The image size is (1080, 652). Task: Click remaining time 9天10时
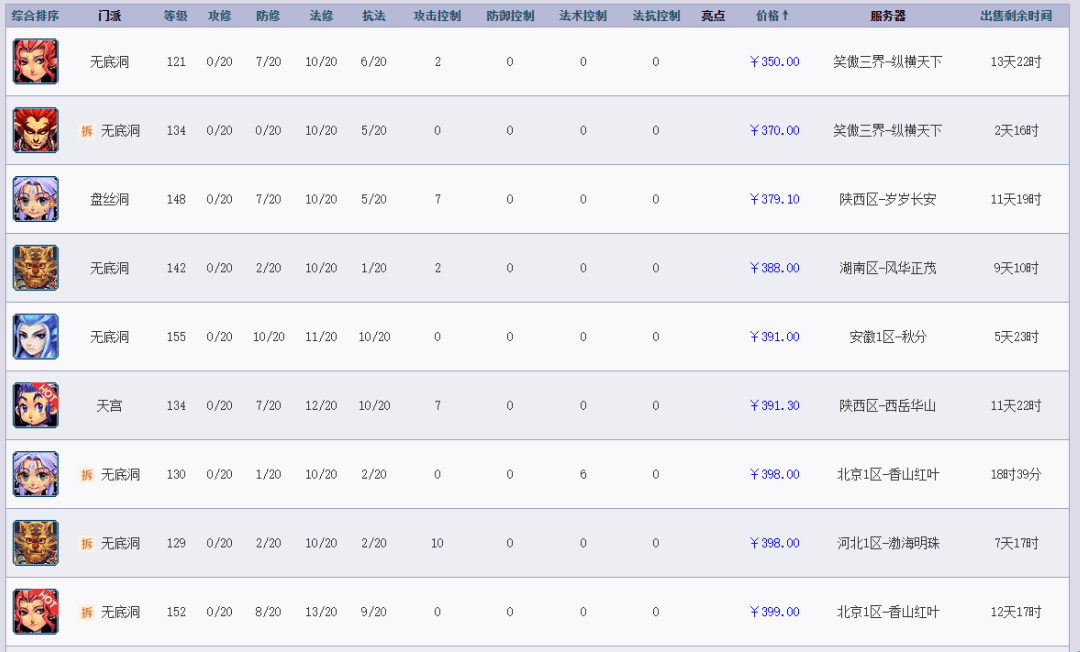click(1016, 269)
